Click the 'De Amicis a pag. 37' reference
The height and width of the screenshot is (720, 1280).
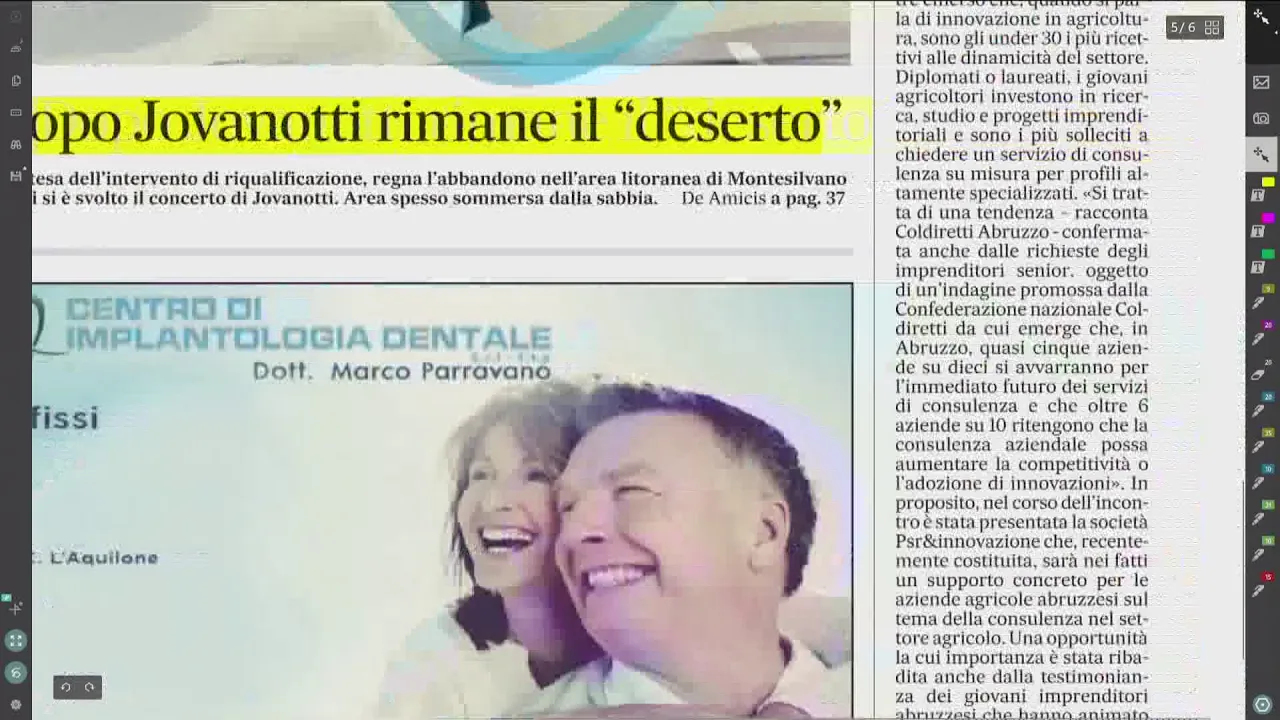[763, 199]
